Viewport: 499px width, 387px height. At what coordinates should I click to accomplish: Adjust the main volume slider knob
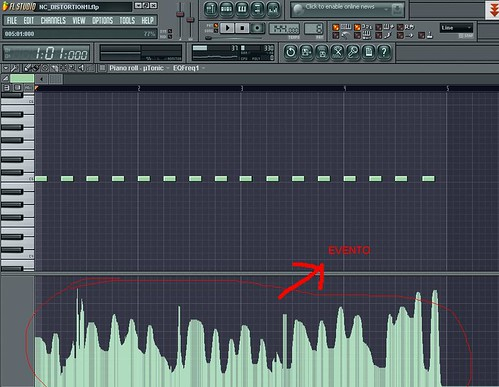coord(180,14)
